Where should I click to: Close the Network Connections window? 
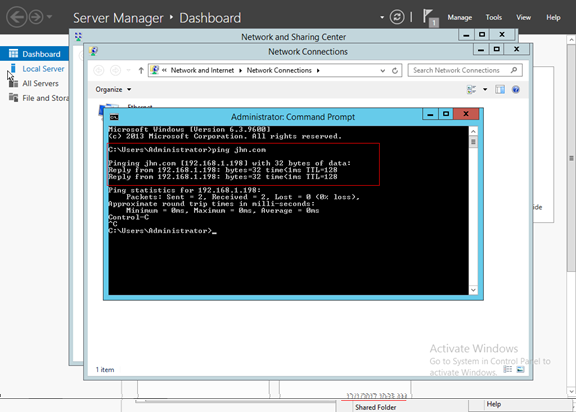pos(517,49)
